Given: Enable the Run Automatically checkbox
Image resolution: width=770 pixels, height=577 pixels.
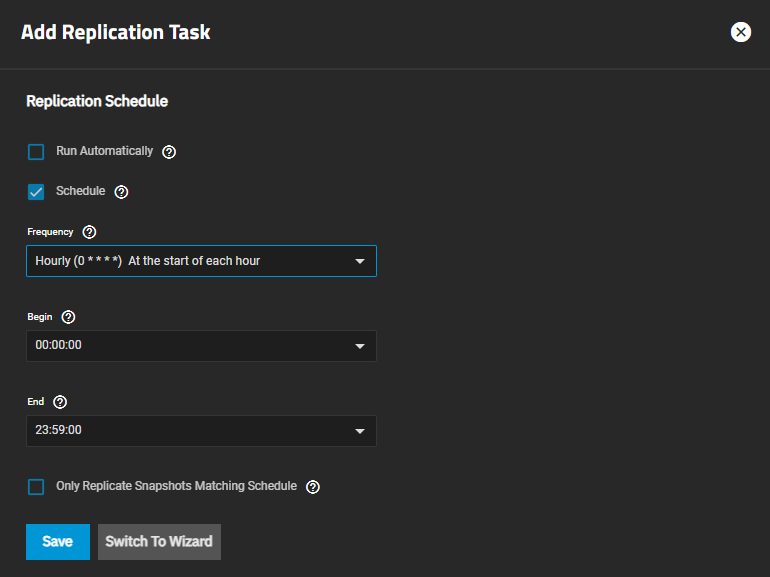Looking at the screenshot, I should [x=37, y=152].
